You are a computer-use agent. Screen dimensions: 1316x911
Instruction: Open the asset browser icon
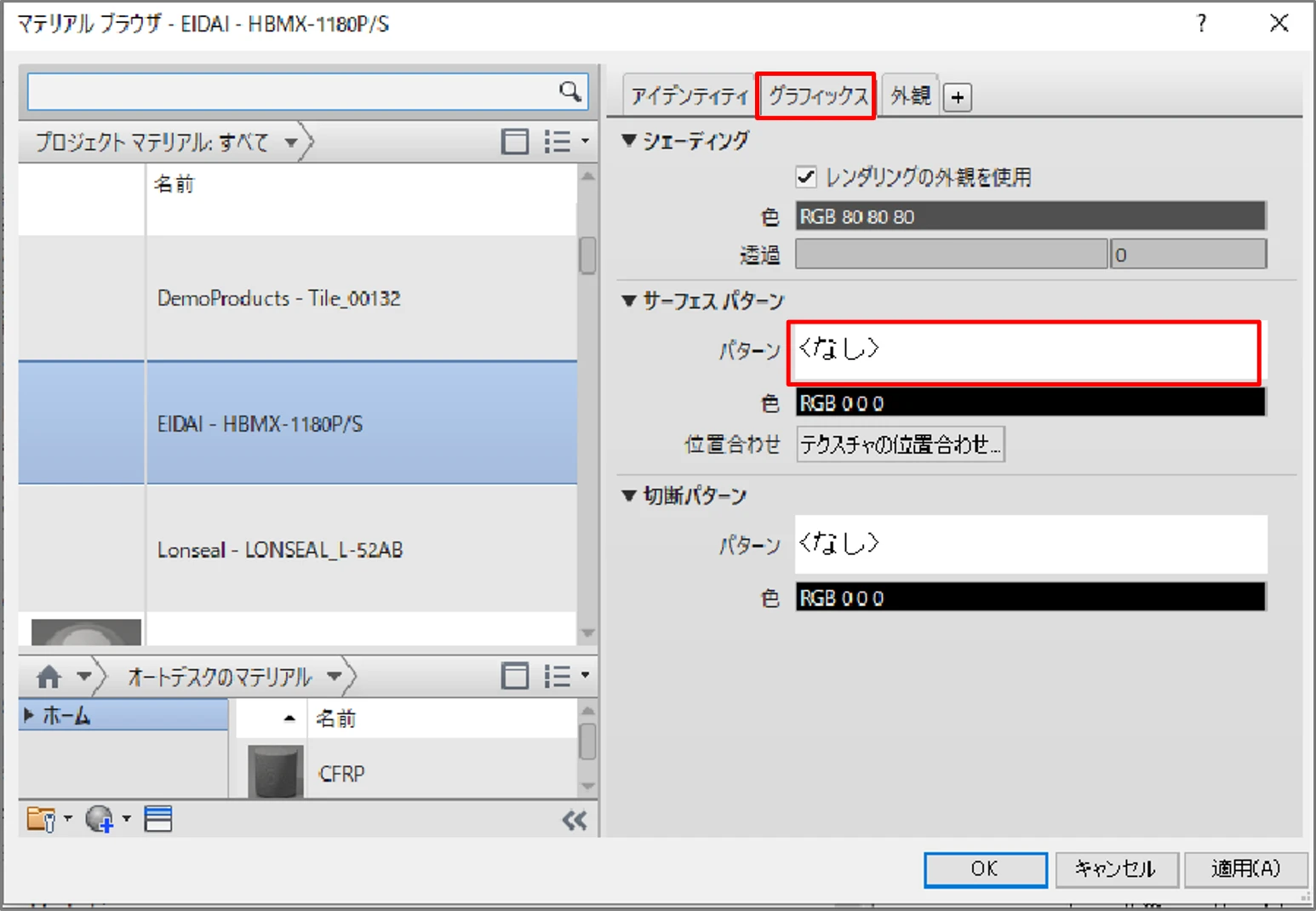[158, 819]
